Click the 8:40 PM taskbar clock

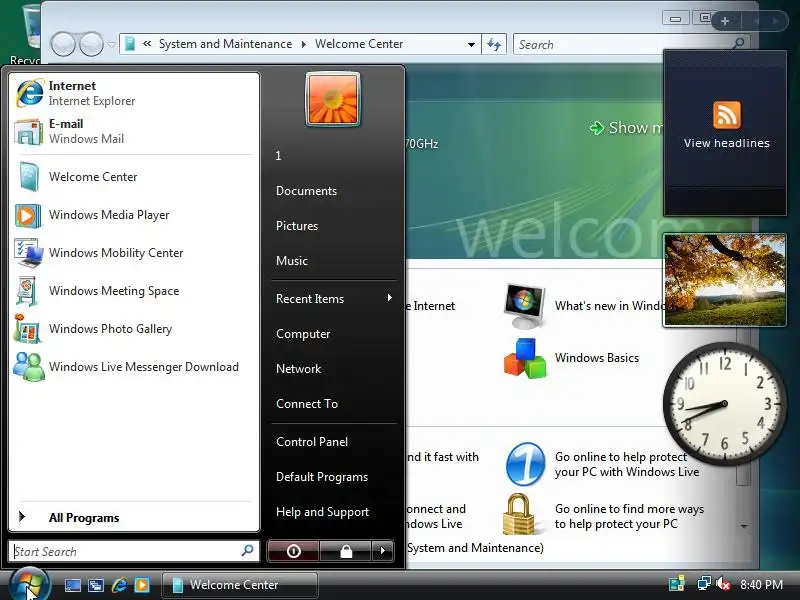point(761,584)
